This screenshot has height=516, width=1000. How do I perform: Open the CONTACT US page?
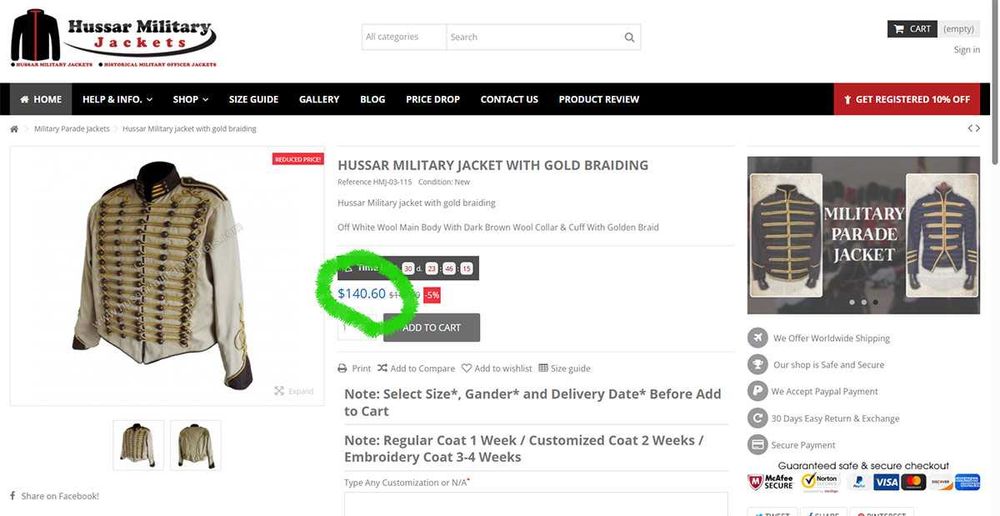pyautogui.click(x=509, y=100)
